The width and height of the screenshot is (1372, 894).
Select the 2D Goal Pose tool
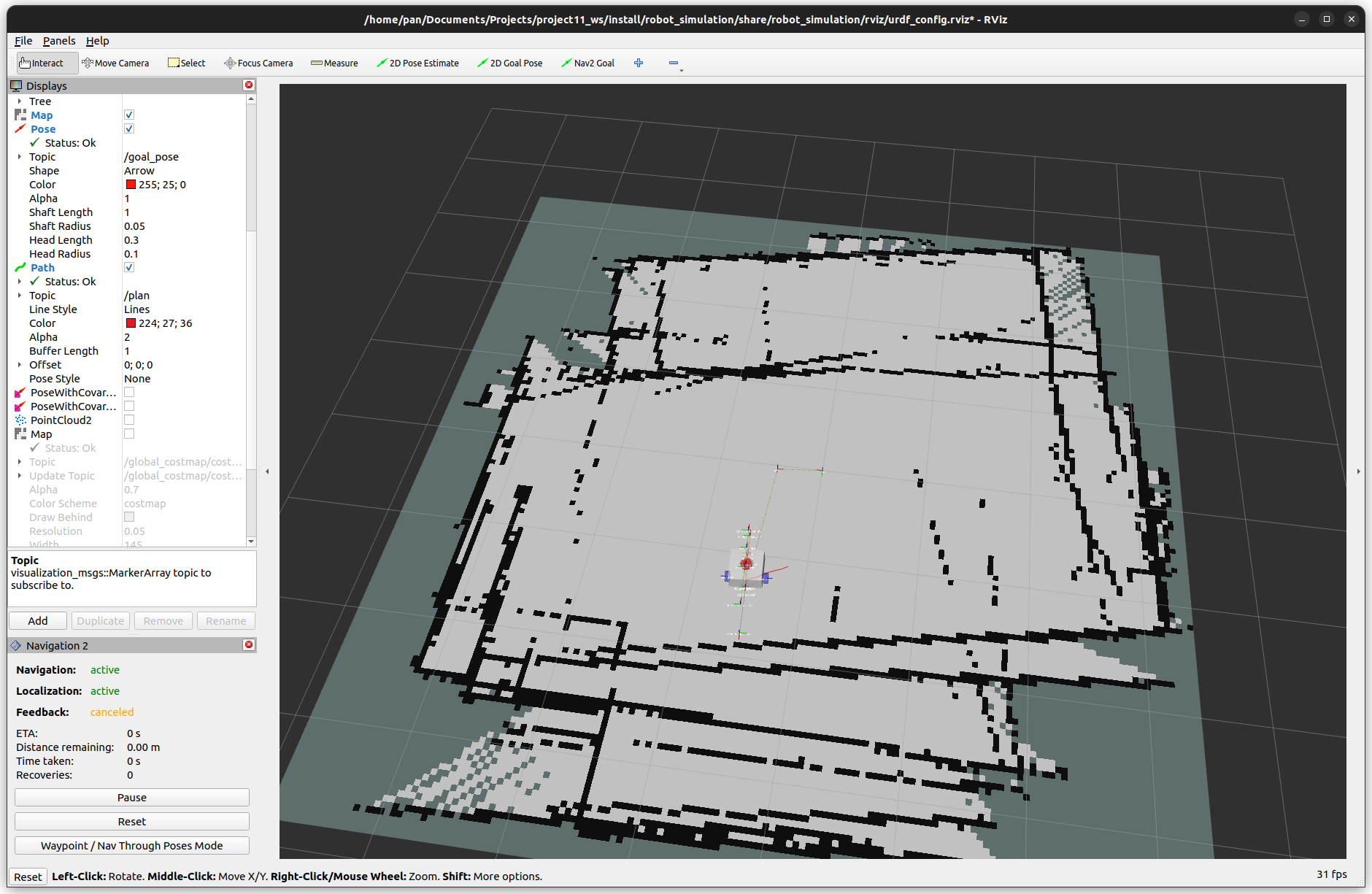[x=510, y=63]
